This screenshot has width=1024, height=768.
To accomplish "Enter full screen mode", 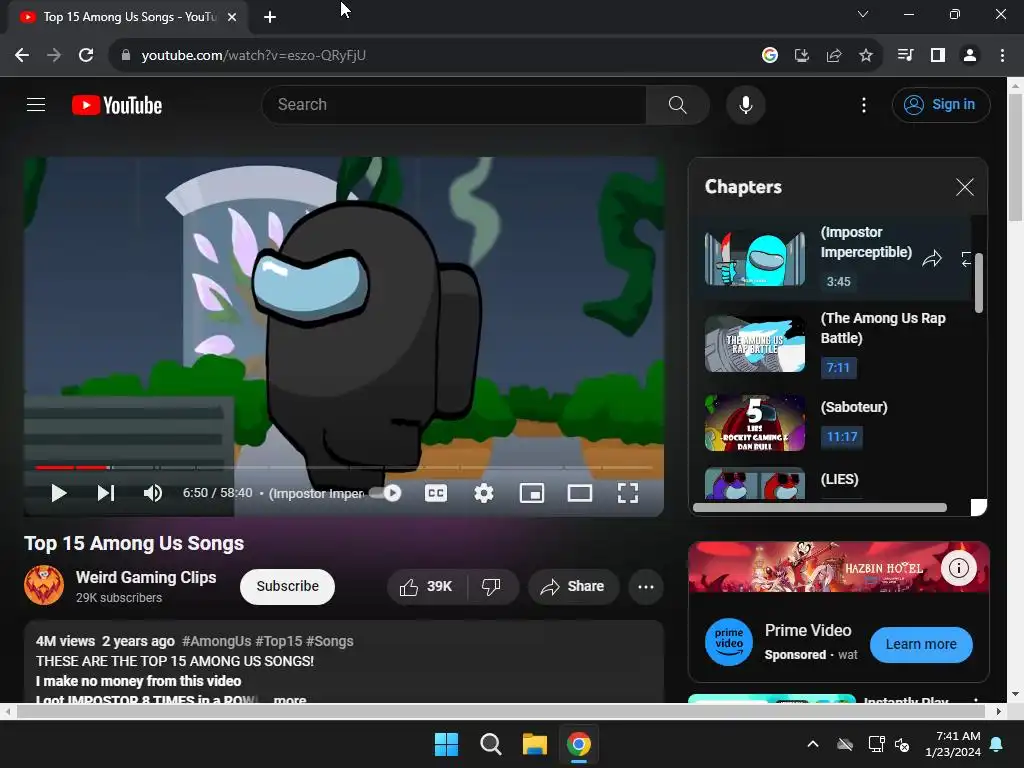I will pyautogui.click(x=628, y=493).
